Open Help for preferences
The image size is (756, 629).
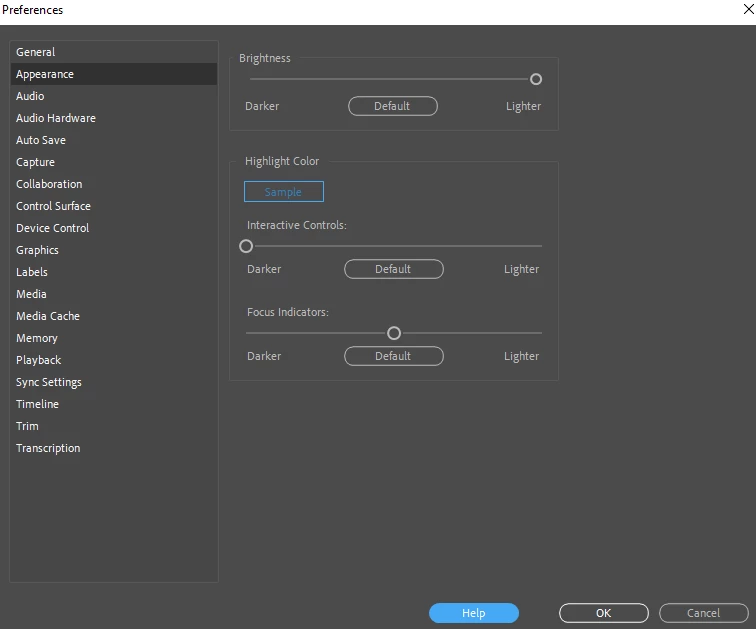tap(473, 613)
